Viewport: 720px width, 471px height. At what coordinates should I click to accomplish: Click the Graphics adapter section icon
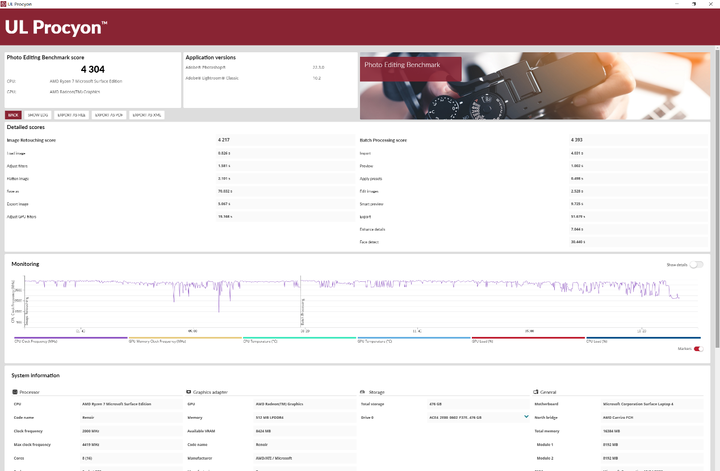(x=188, y=392)
